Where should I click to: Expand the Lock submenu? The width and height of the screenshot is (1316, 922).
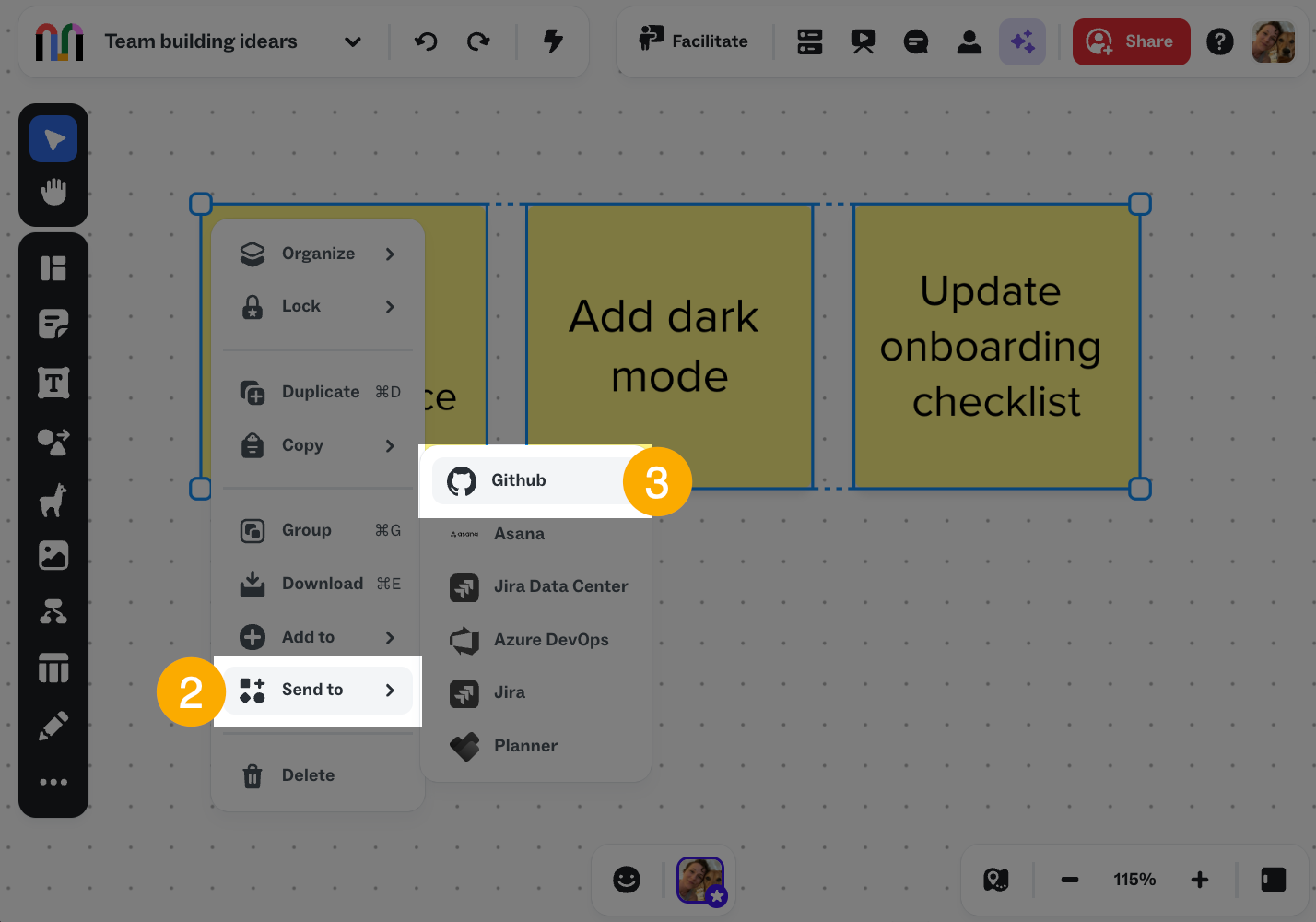click(318, 306)
